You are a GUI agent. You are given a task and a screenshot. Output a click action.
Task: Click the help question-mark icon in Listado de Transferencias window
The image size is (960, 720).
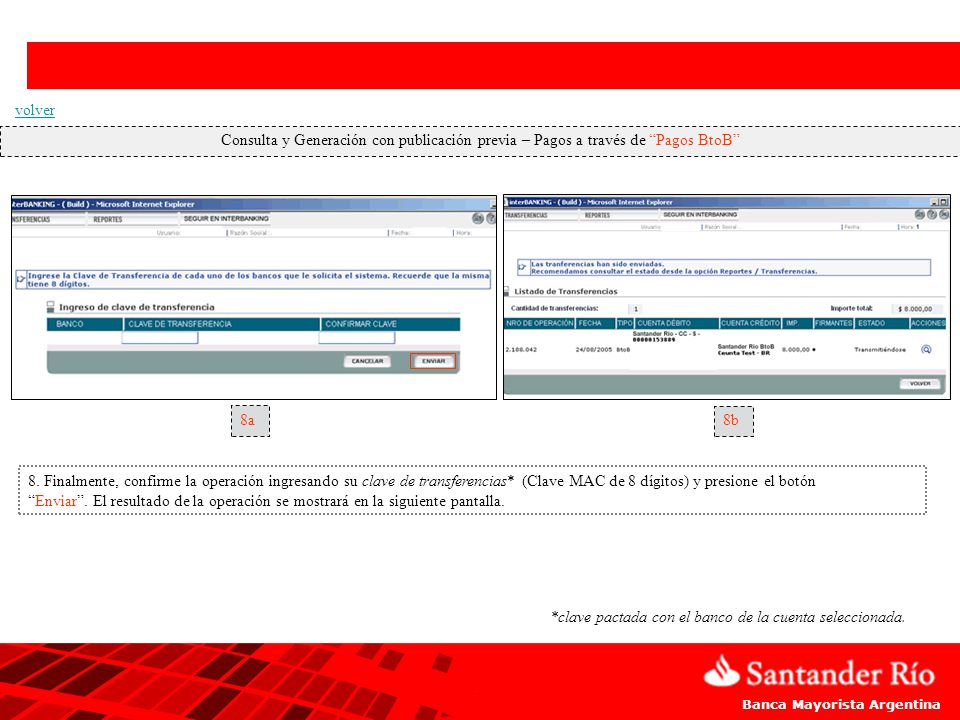click(932, 214)
